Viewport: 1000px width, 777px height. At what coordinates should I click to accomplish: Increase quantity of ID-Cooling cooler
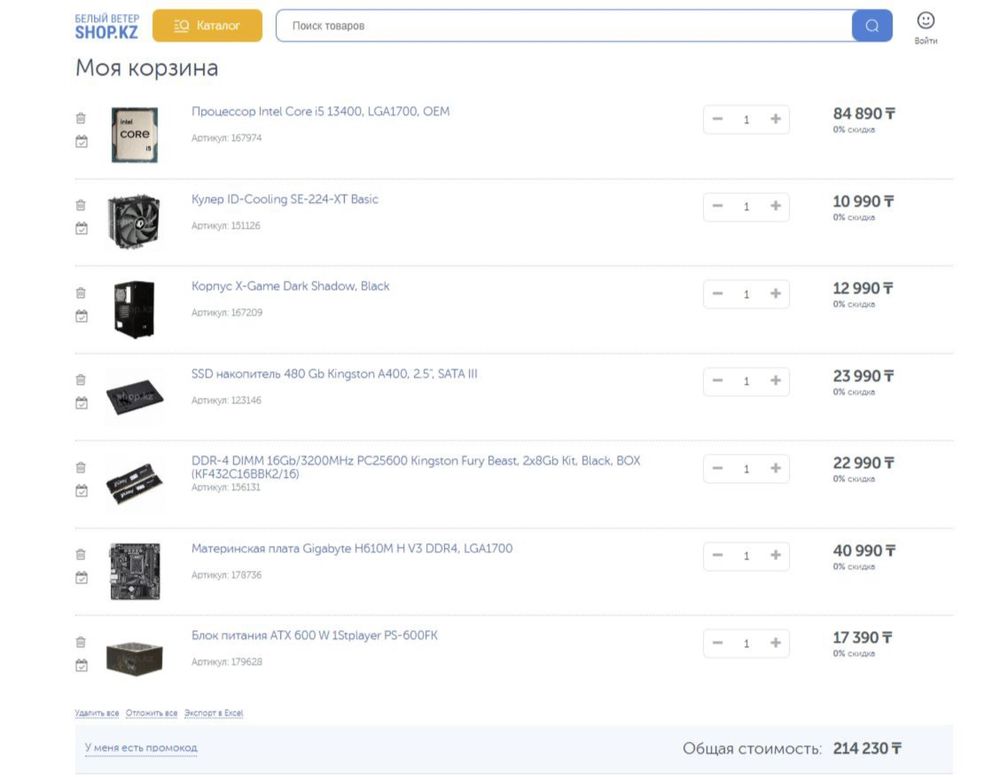[x=776, y=206]
